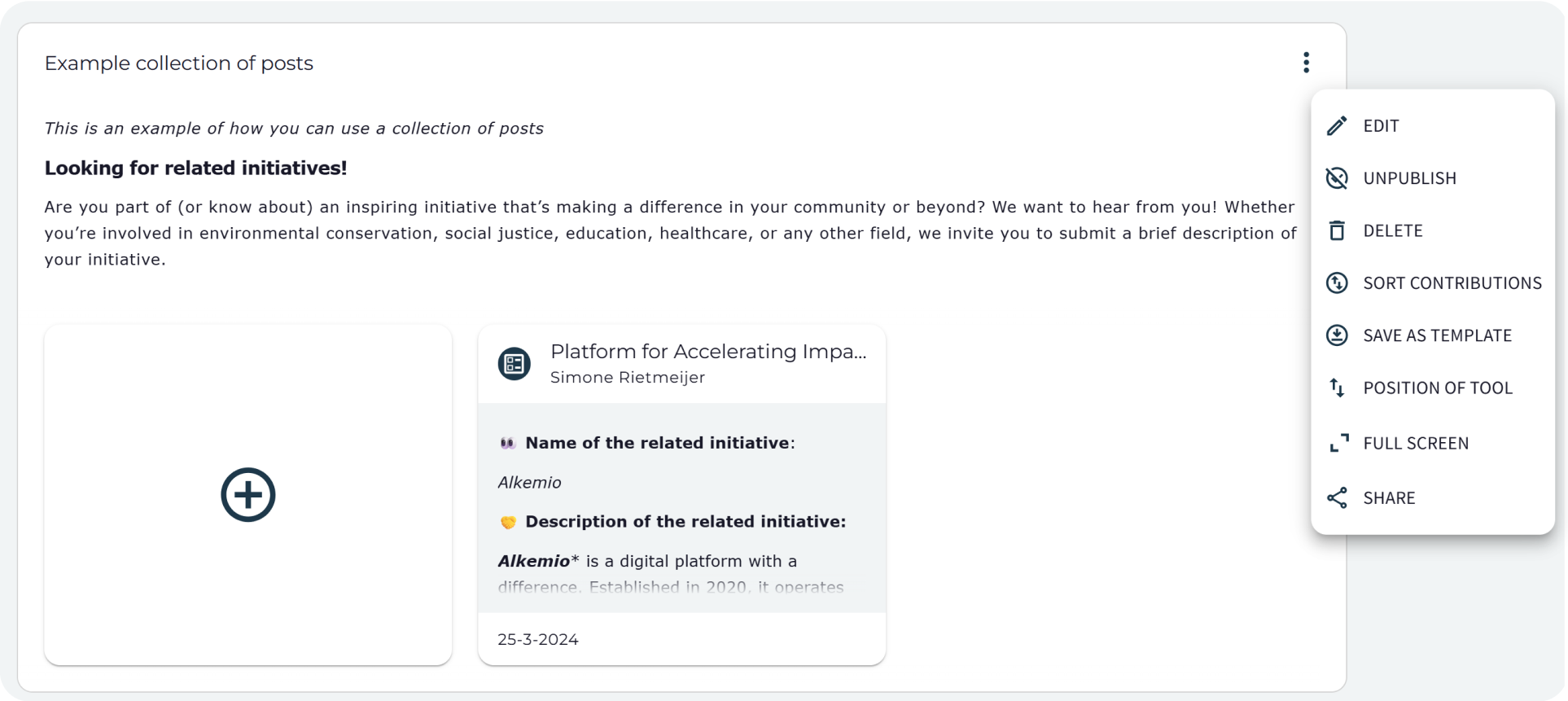Select the Delete menu entry
The width and height of the screenshot is (1568, 701).
click(x=1393, y=231)
